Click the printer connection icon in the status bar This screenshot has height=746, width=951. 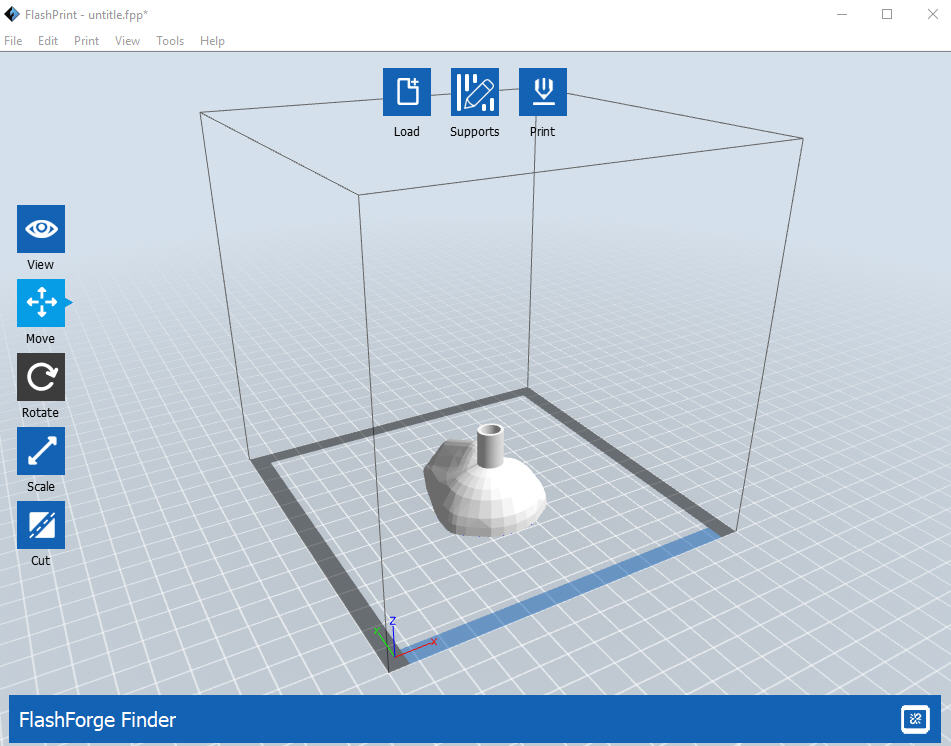(915, 719)
